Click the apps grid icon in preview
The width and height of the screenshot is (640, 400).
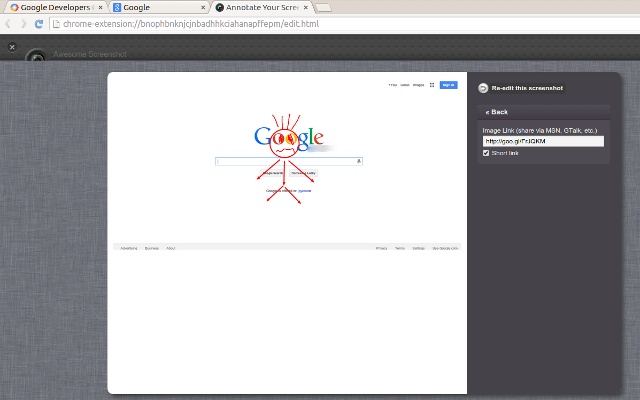tap(432, 85)
